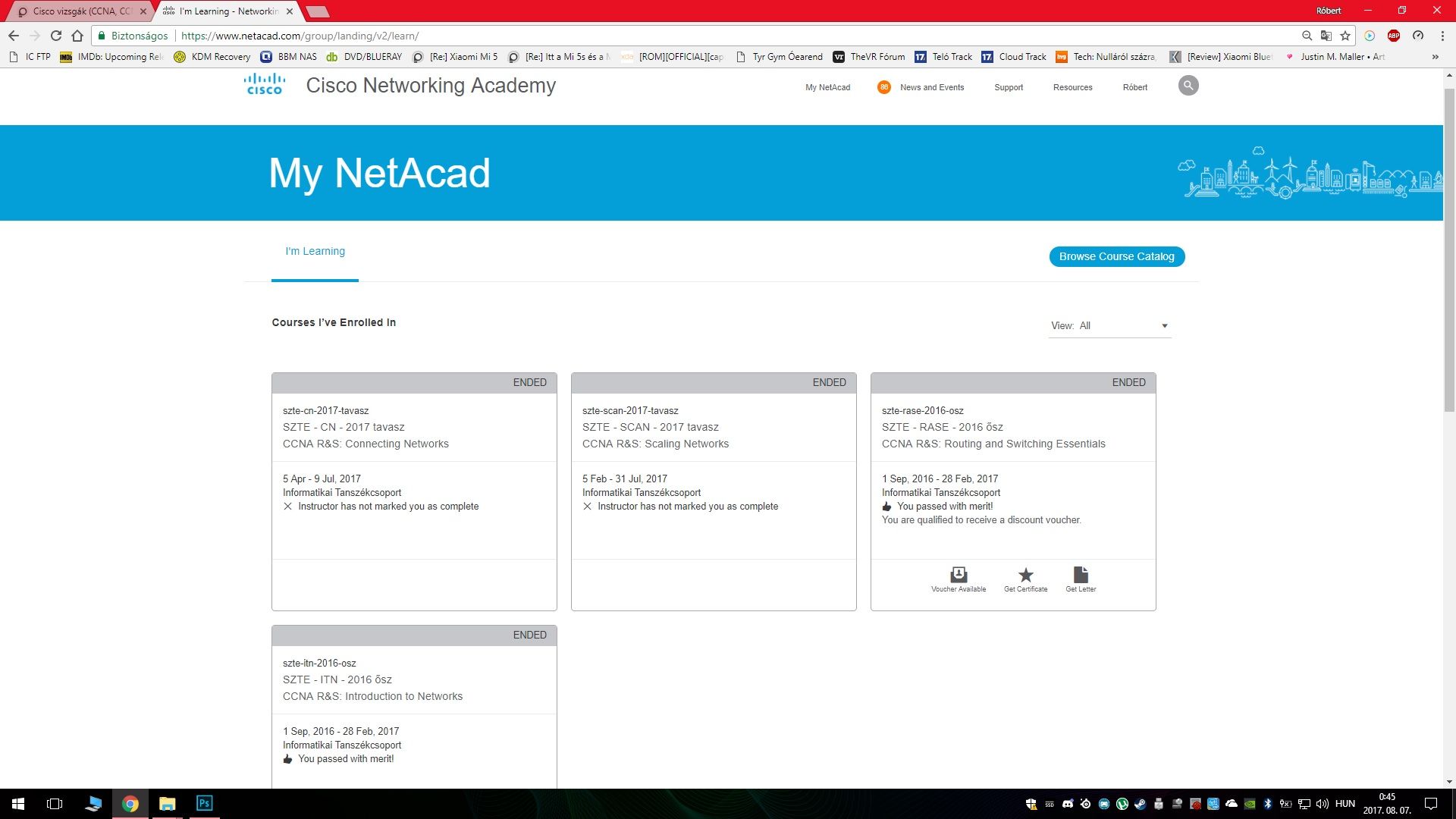Click 'You are qualified to receive a discount voucher.'
The width and height of the screenshot is (1456, 819).
point(981,520)
